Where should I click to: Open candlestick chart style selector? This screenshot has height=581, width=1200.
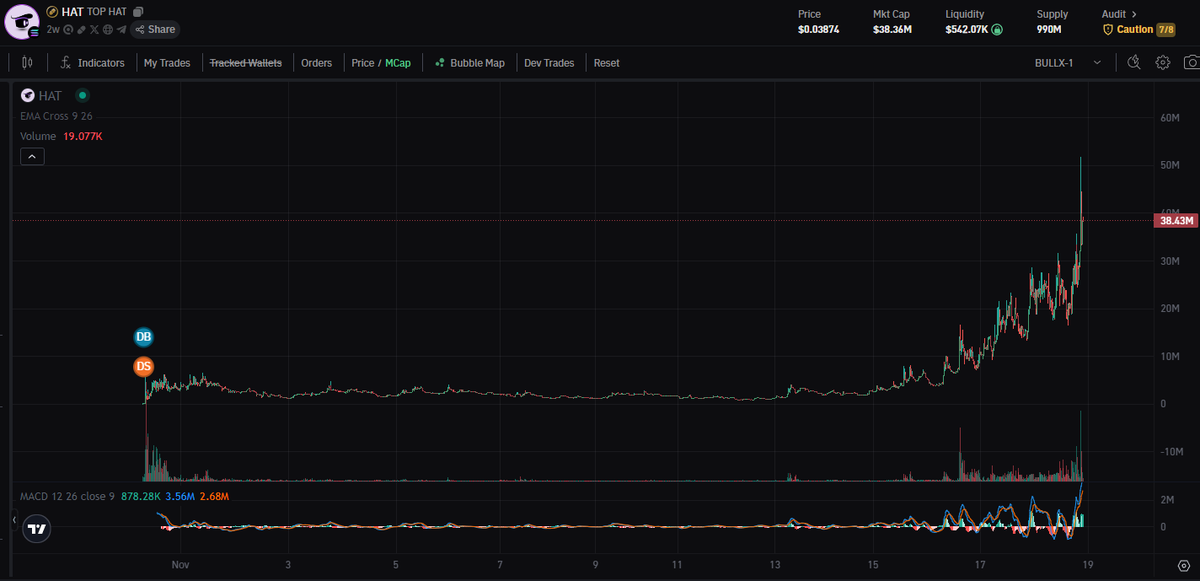[27, 62]
